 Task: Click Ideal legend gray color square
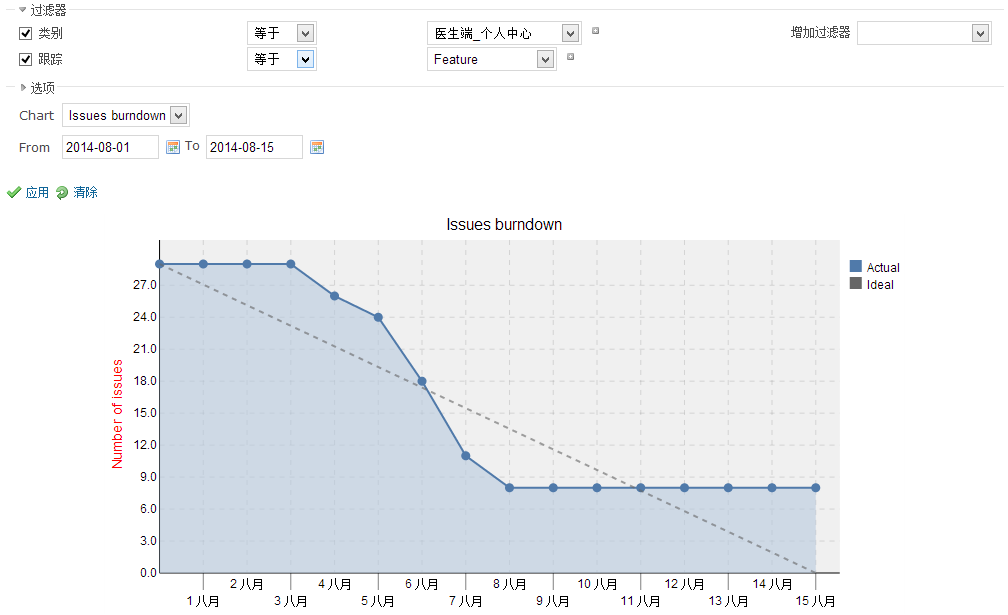tap(856, 283)
